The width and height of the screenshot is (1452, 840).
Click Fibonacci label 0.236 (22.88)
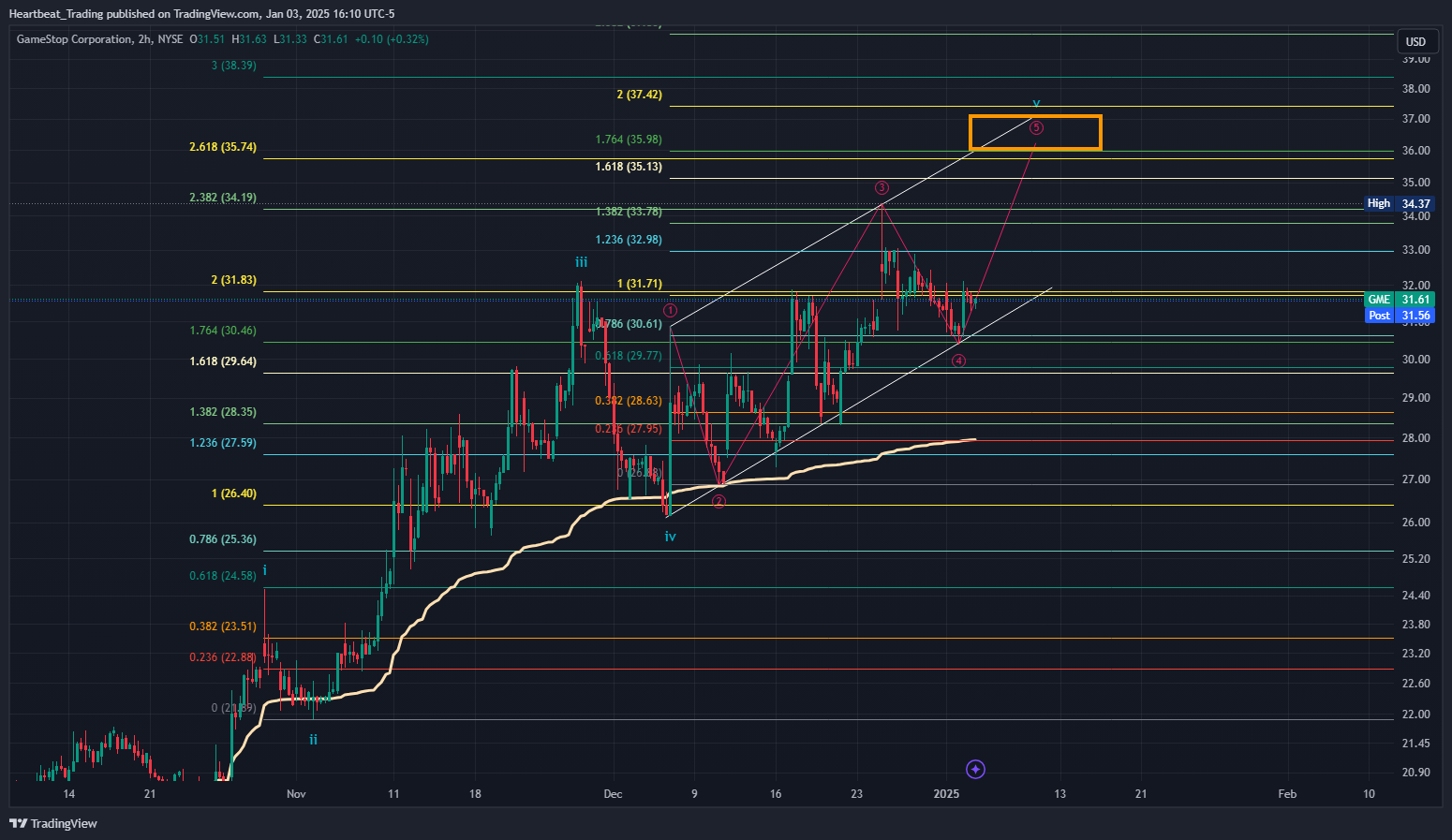(x=223, y=657)
